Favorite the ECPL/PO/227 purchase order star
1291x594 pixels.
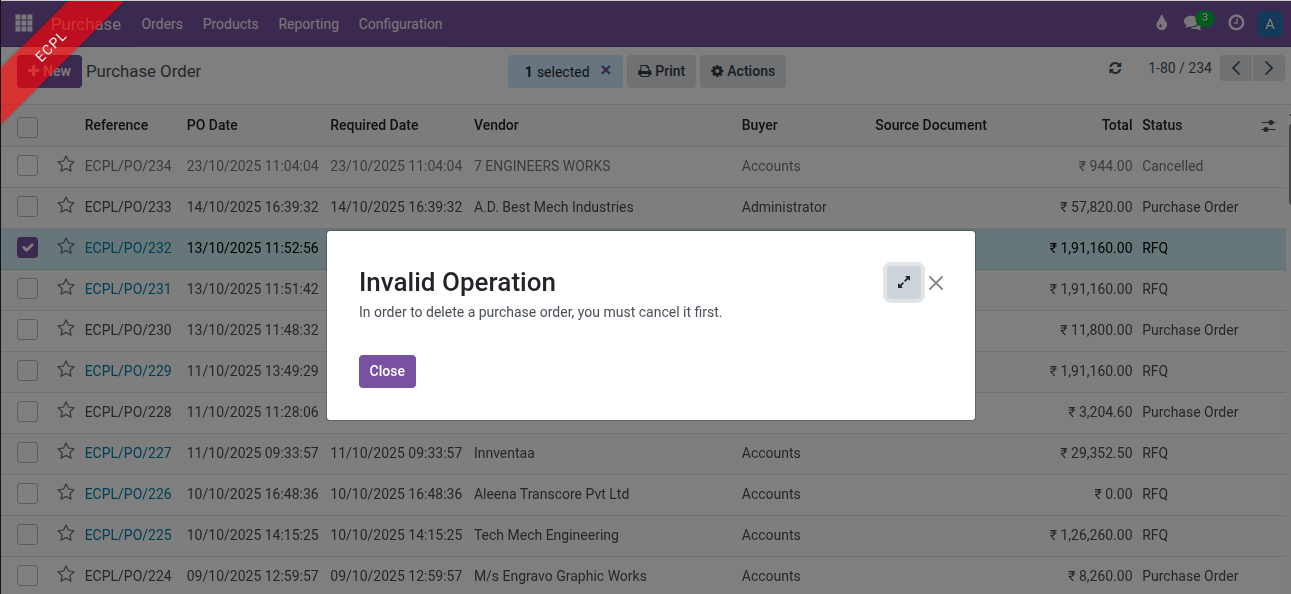(66, 452)
